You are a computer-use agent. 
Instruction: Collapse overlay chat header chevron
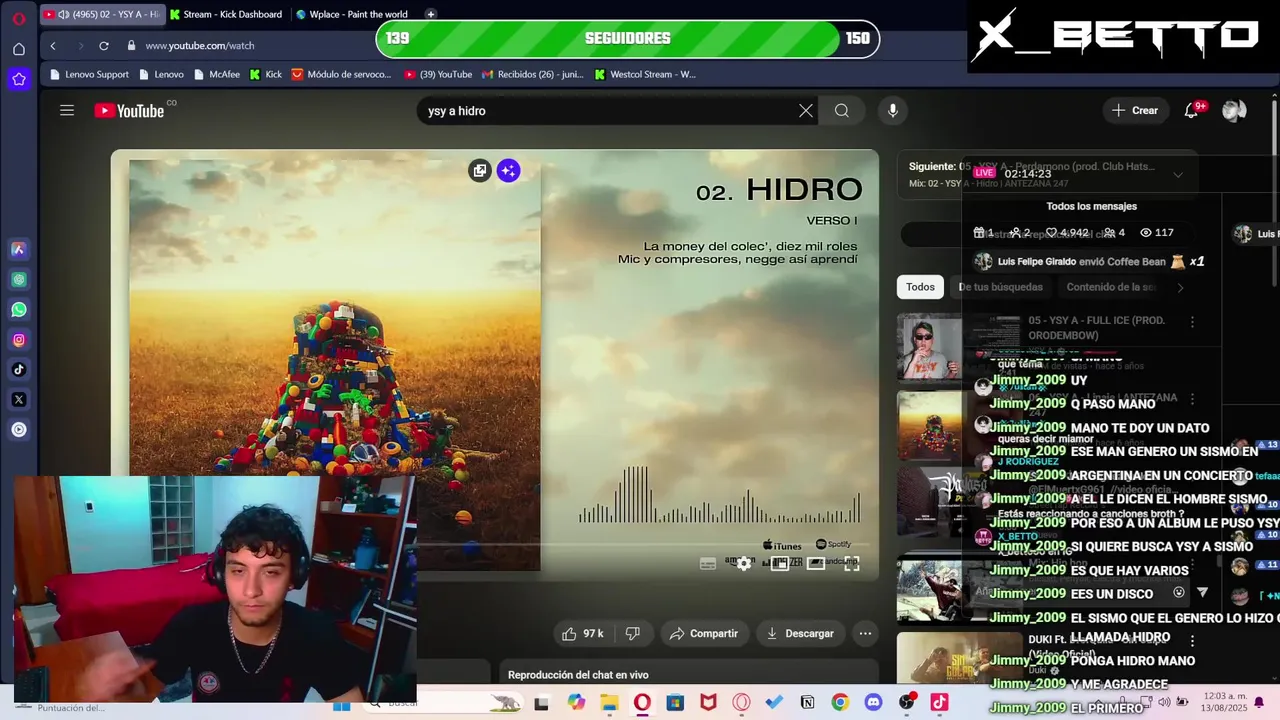pos(1178,174)
